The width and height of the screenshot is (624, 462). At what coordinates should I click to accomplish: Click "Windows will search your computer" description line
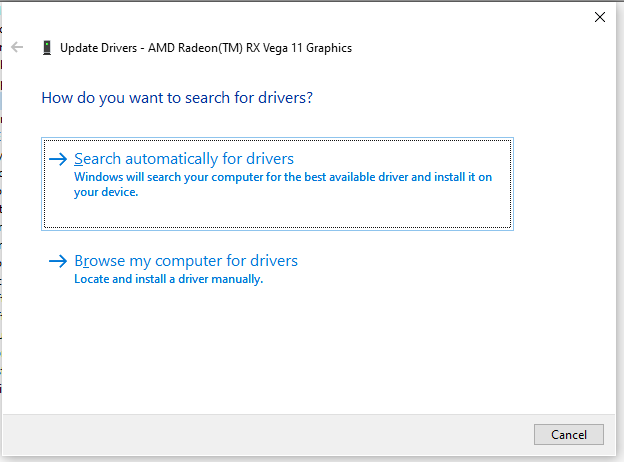coord(284,177)
